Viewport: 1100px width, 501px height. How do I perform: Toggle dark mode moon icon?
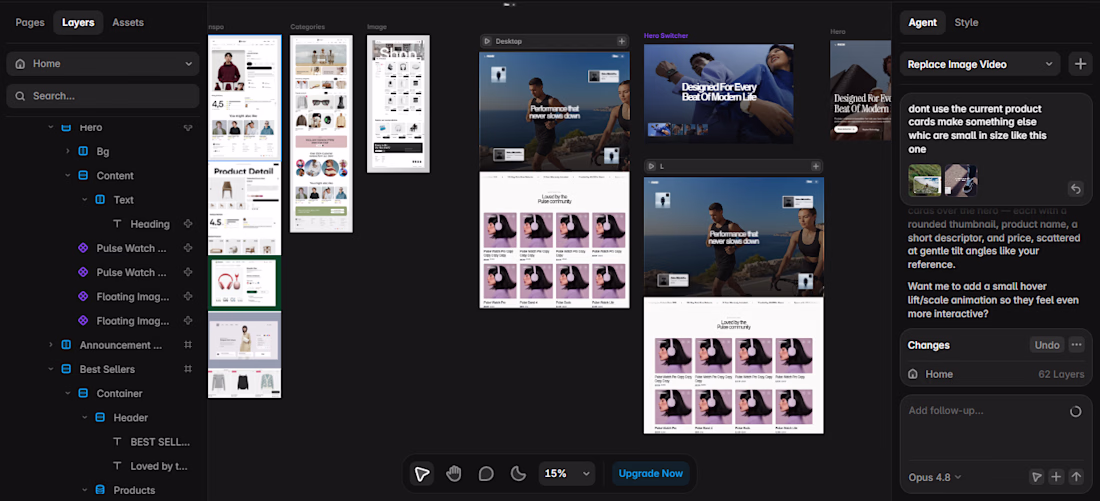518,474
